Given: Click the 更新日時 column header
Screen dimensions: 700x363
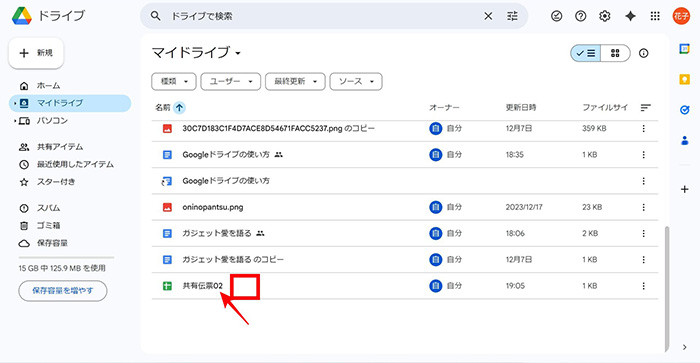Looking at the screenshot, I should pyautogui.click(x=521, y=108).
